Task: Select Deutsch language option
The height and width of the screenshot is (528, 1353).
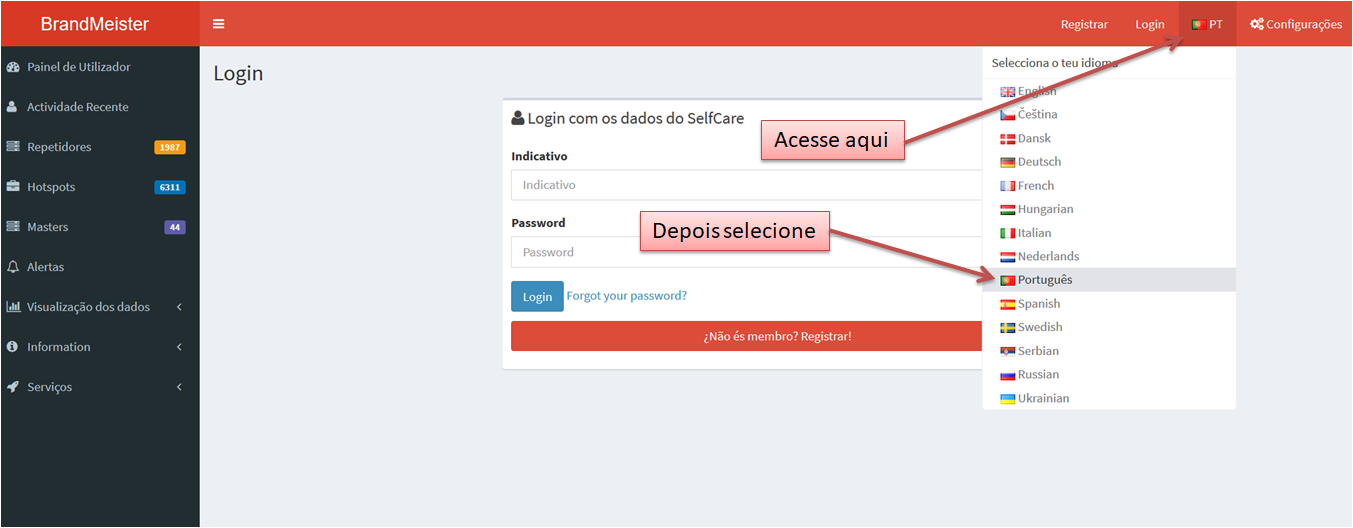Action: point(1109,162)
